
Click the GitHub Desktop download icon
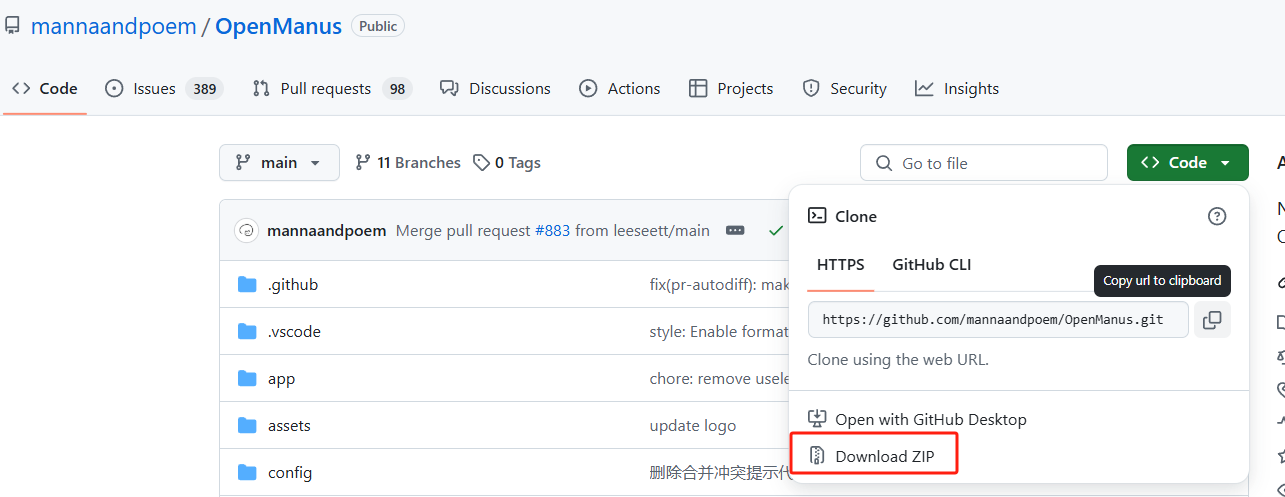pos(817,420)
